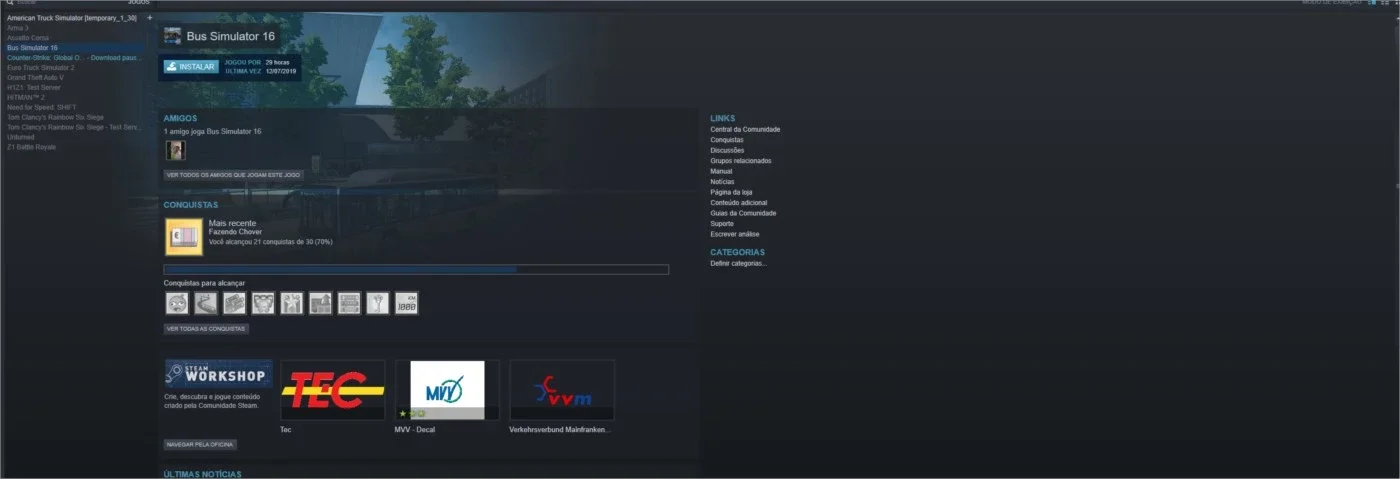
Task: Open the Página da loja link
Action: (x=731, y=192)
